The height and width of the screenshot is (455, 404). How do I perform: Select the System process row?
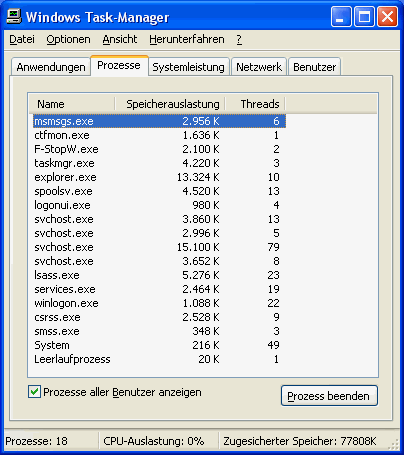tap(159, 345)
